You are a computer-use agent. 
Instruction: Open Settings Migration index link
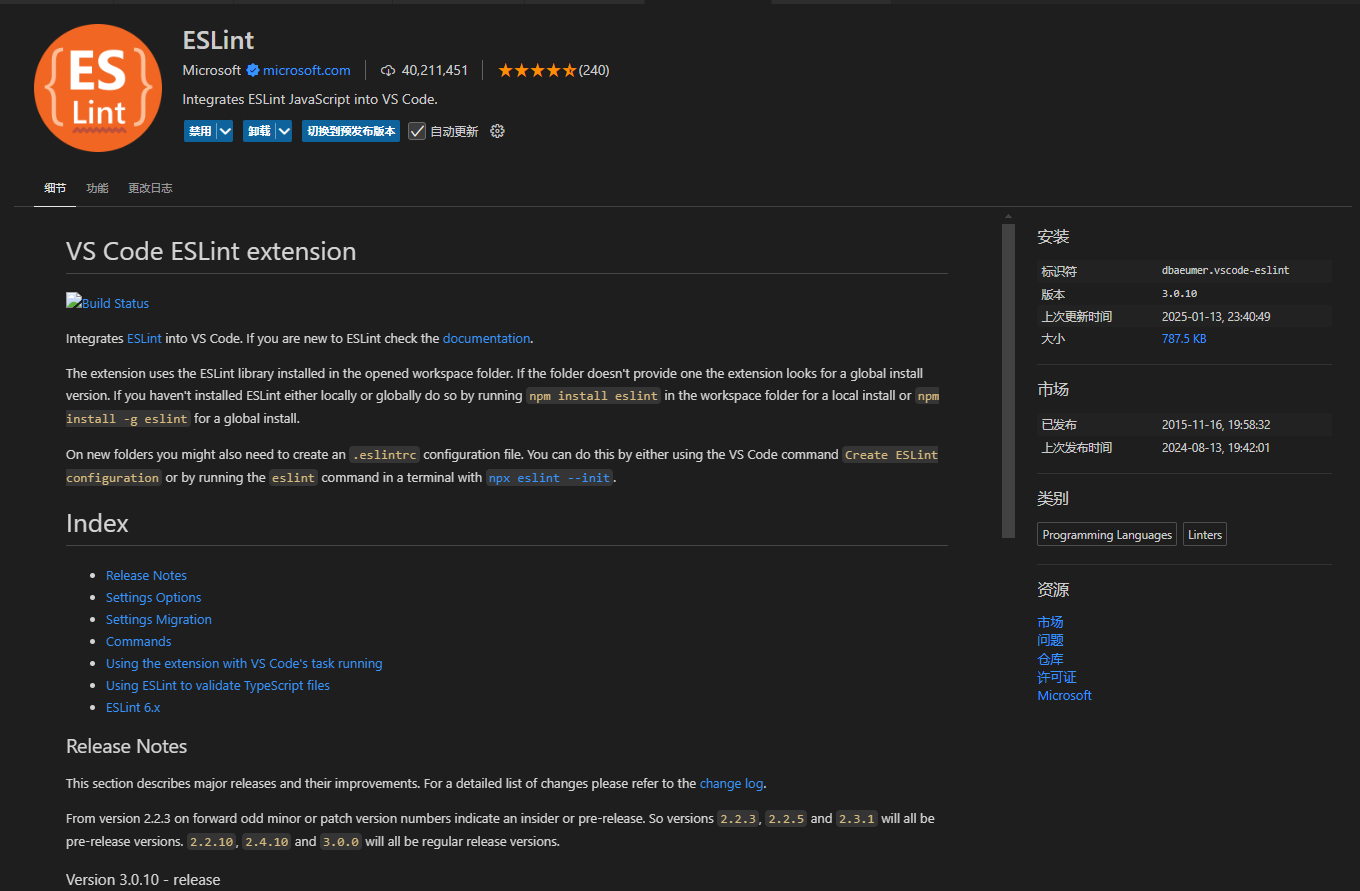(x=159, y=619)
